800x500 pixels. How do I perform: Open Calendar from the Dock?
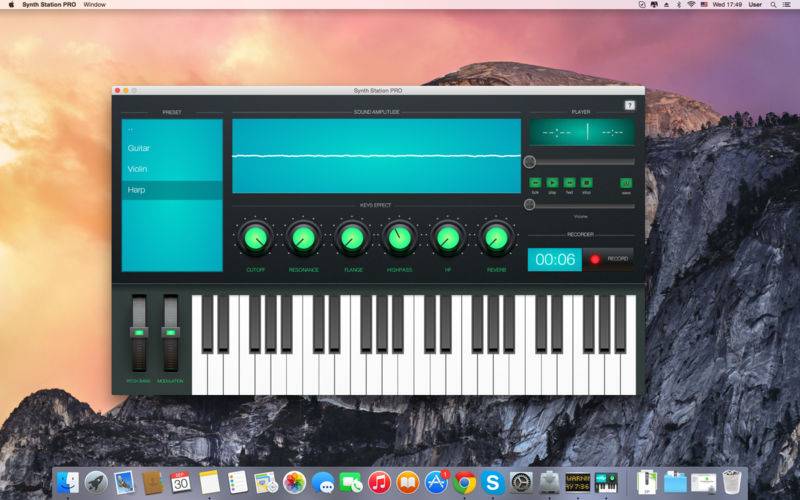pyautogui.click(x=180, y=482)
